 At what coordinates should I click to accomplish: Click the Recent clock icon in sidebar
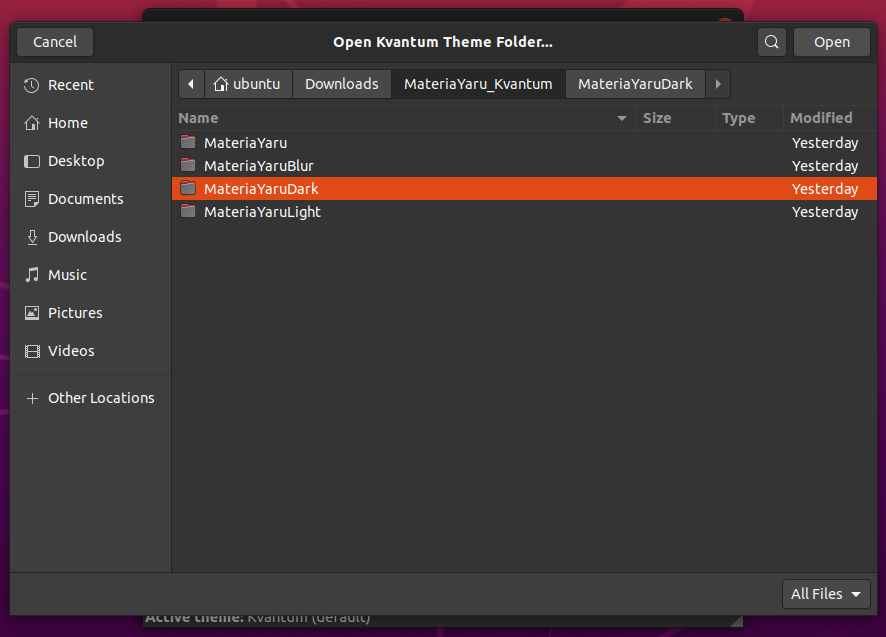(32, 85)
